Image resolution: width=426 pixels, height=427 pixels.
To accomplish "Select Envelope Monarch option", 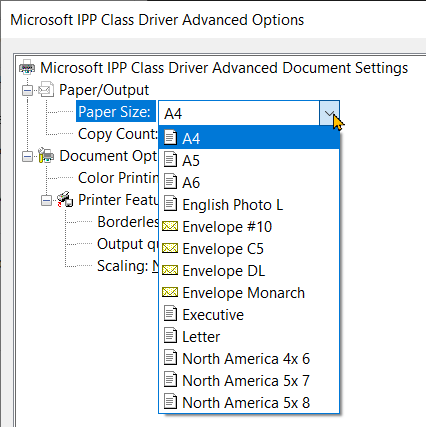I will (x=249, y=292).
